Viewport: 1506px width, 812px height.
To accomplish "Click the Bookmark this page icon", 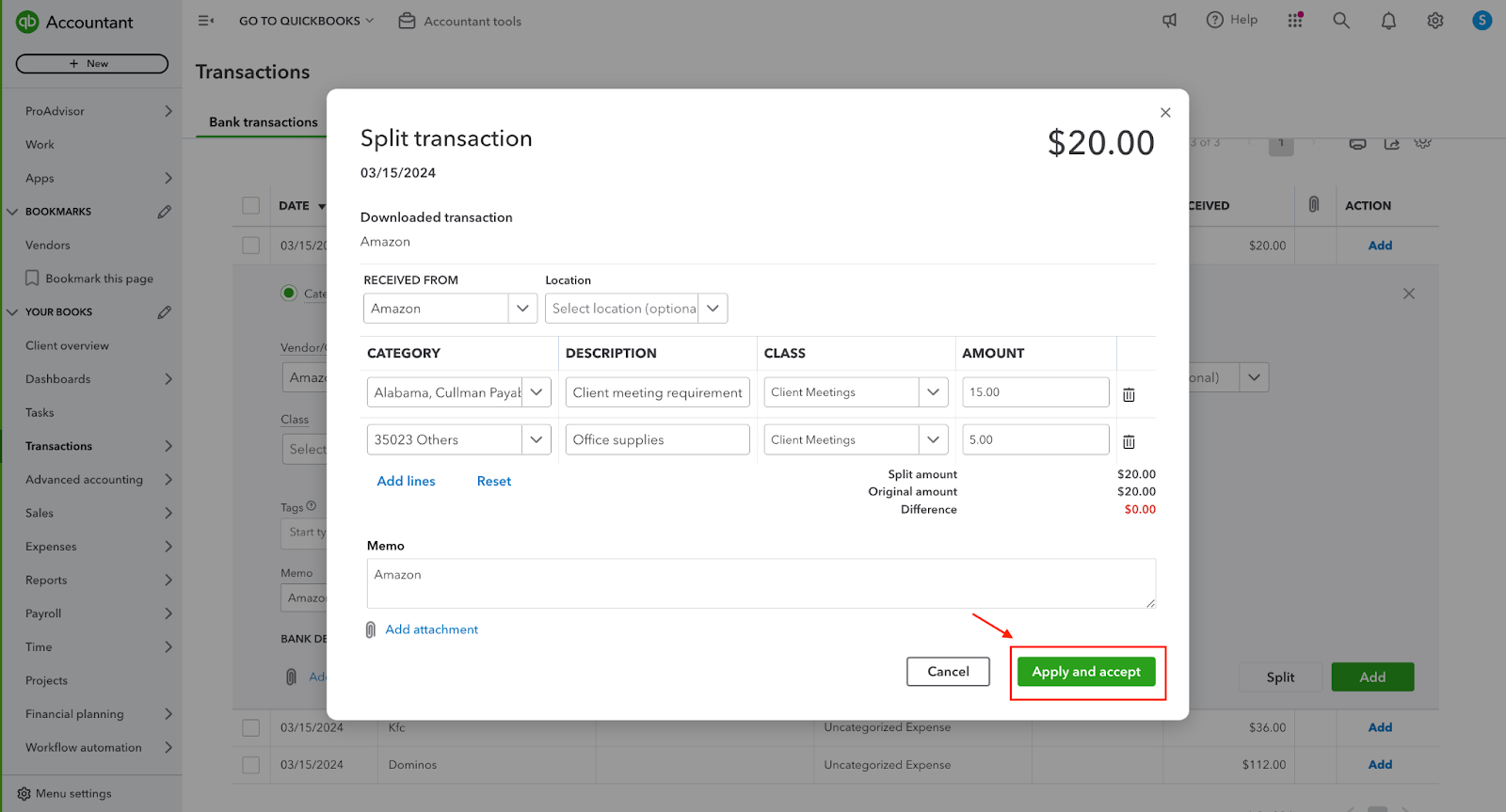I will click(32, 279).
